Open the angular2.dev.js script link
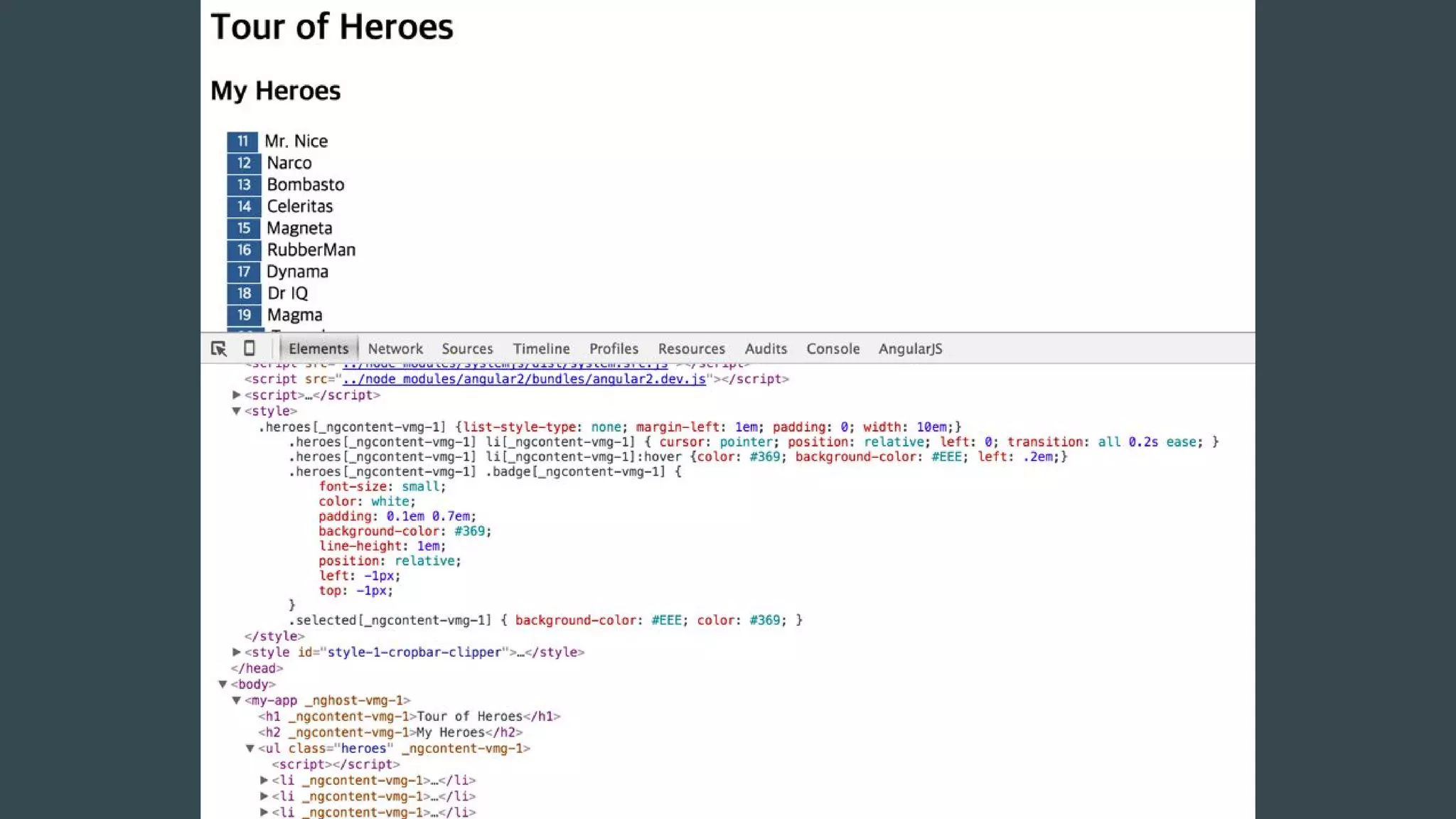The height and width of the screenshot is (819, 1456). click(x=524, y=380)
